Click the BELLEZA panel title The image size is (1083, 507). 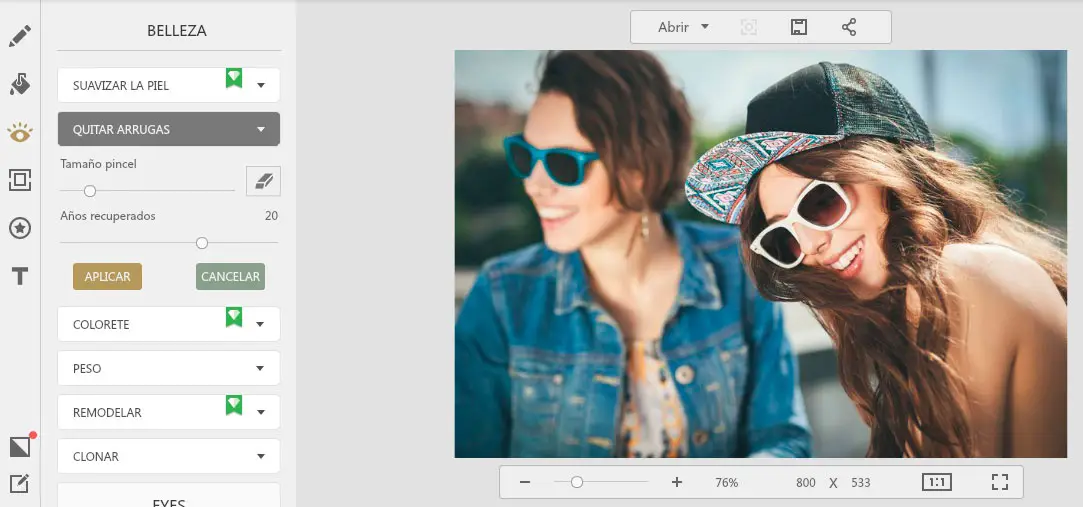pos(177,30)
